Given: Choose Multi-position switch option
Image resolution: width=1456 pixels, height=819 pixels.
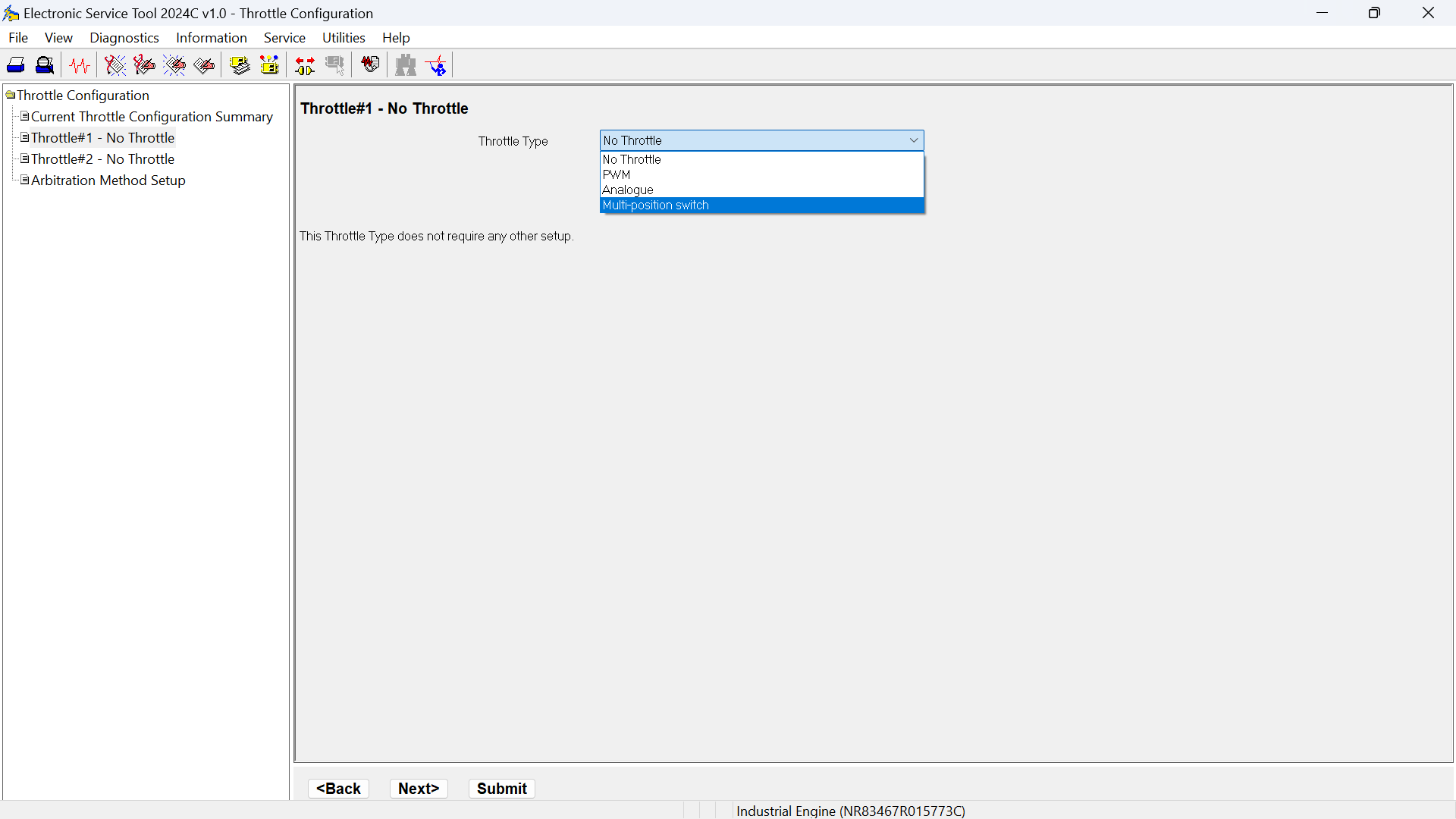Looking at the screenshot, I should [762, 206].
